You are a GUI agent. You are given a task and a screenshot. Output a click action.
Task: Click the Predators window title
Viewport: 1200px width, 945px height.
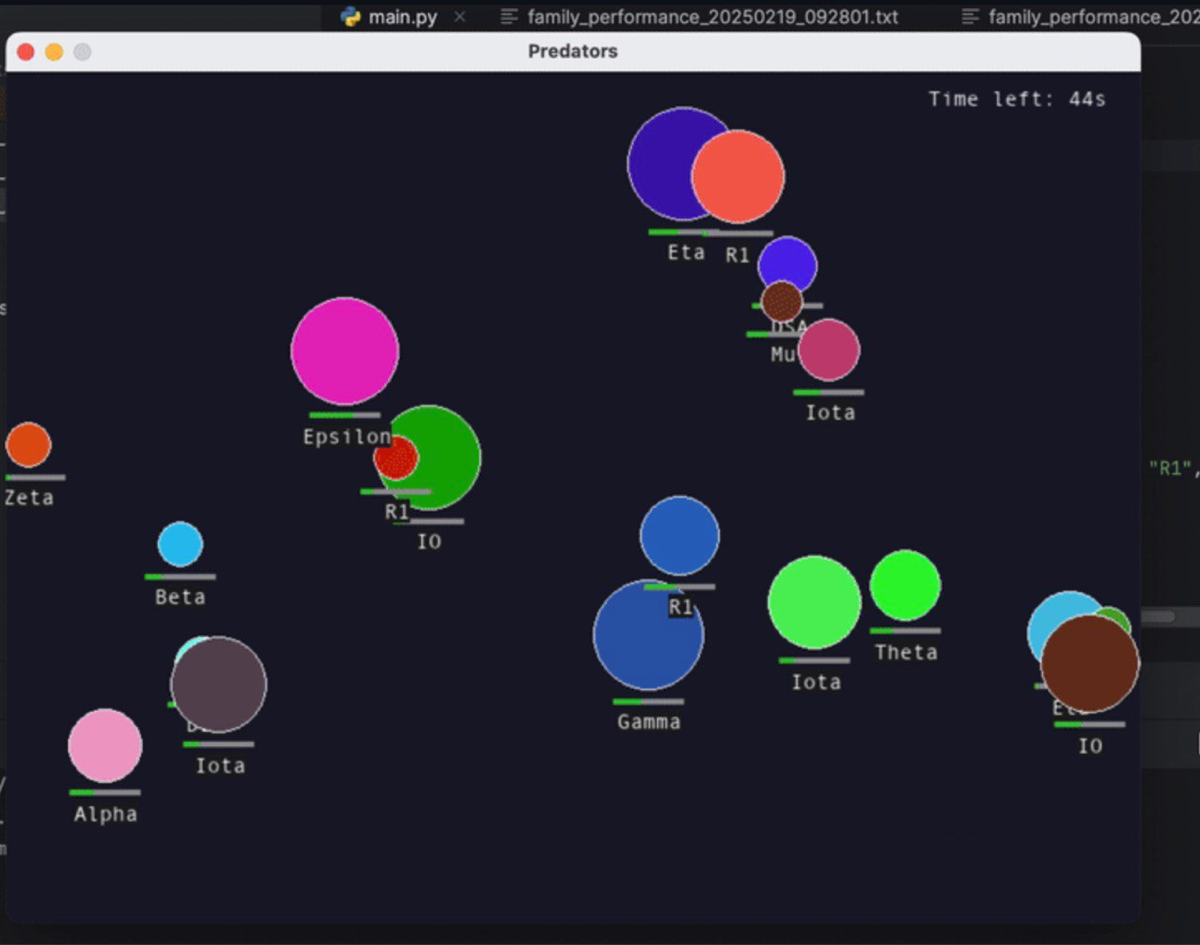pos(572,51)
